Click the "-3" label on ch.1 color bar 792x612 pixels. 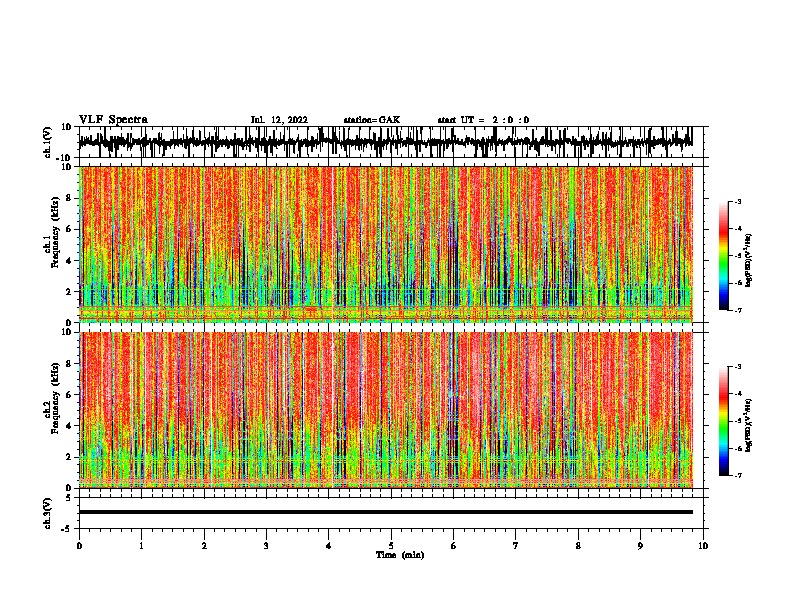[738, 201]
